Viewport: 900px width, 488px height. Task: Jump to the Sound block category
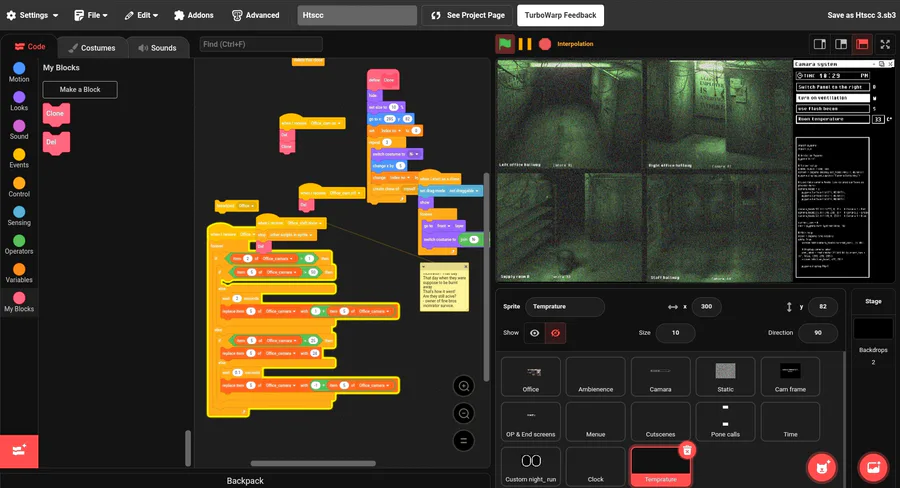[19, 130]
